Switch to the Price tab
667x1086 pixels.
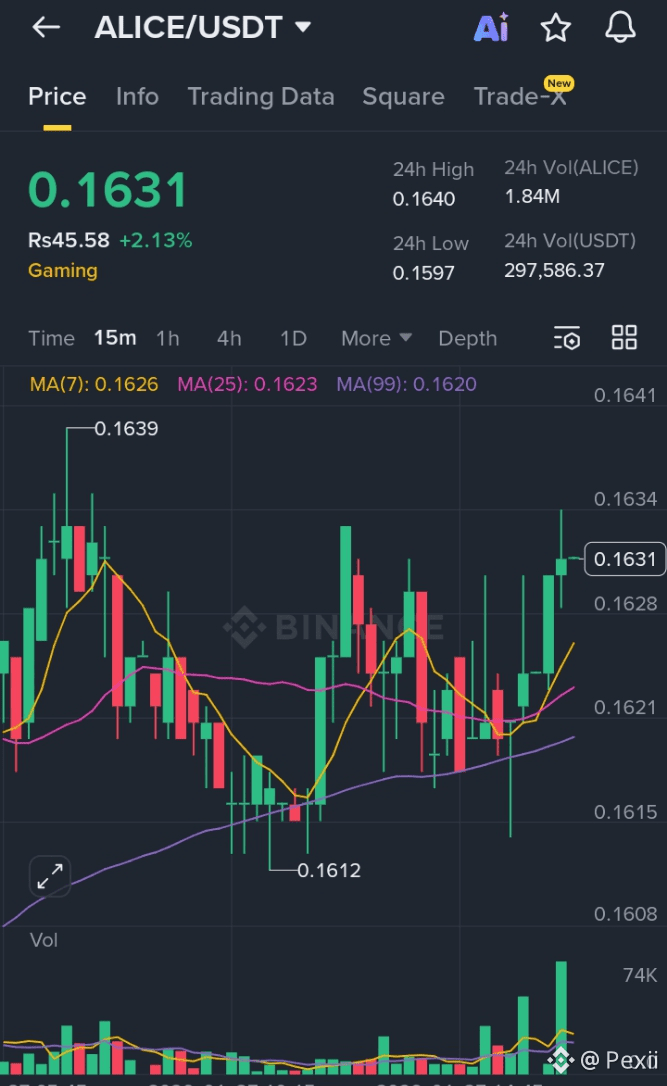[57, 96]
